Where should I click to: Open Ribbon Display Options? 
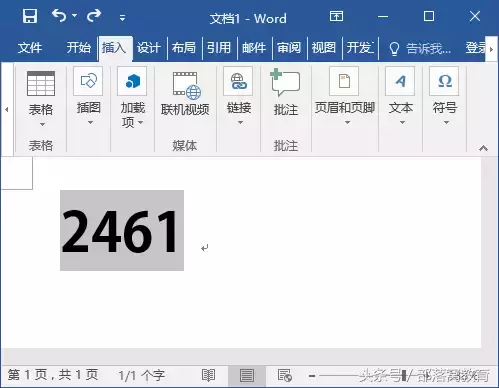point(336,16)
